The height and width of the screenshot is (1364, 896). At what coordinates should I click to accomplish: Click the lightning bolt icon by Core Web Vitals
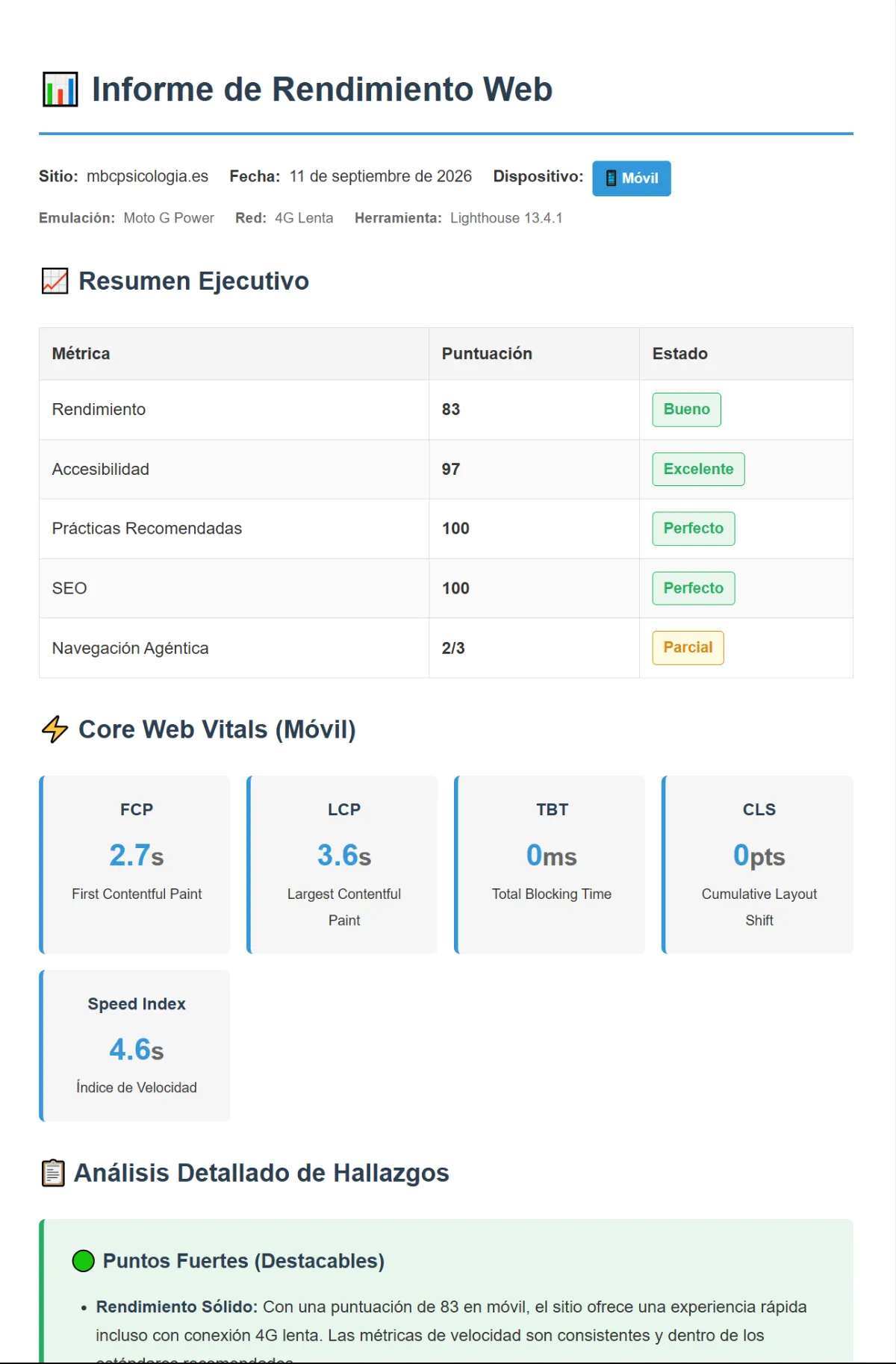(55, 729)
